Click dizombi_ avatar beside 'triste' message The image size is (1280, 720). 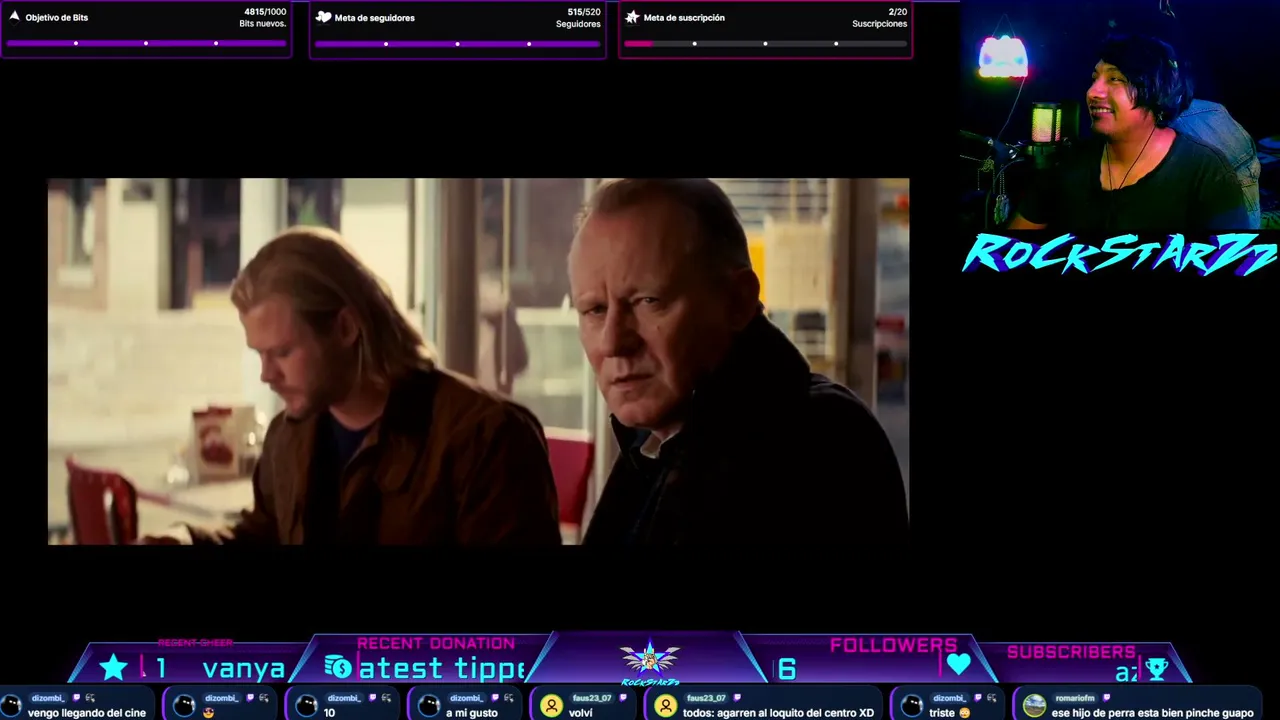(911, 706)
